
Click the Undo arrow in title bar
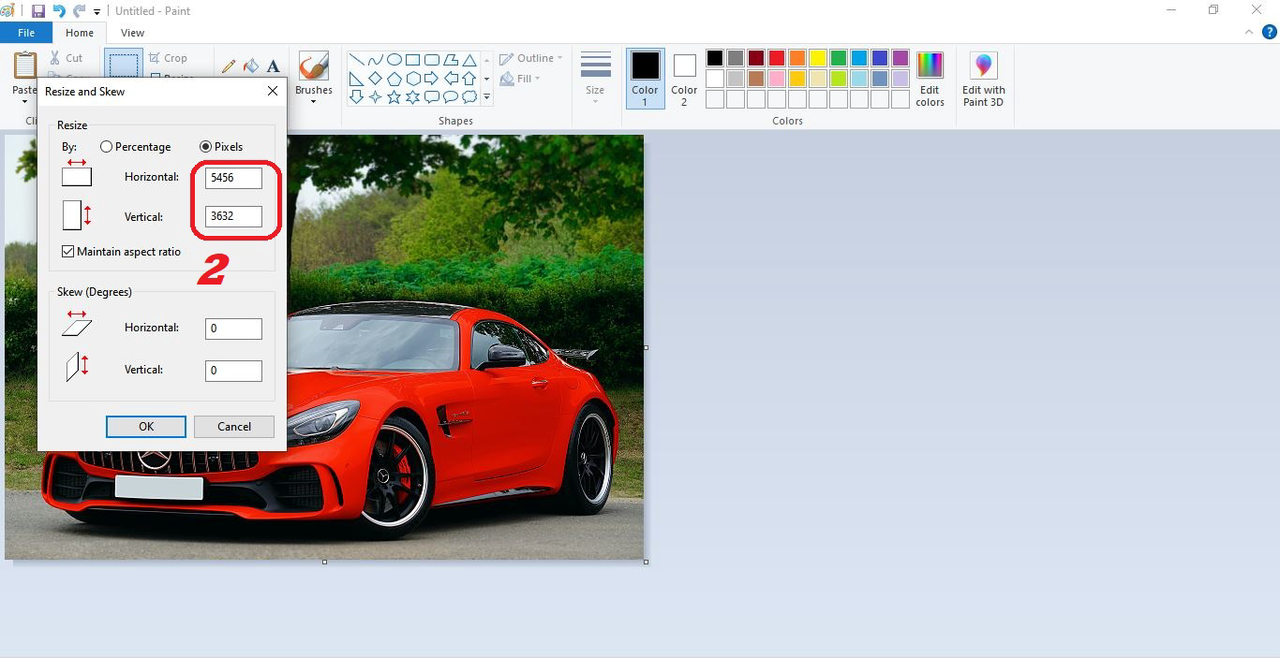(59, 11)
